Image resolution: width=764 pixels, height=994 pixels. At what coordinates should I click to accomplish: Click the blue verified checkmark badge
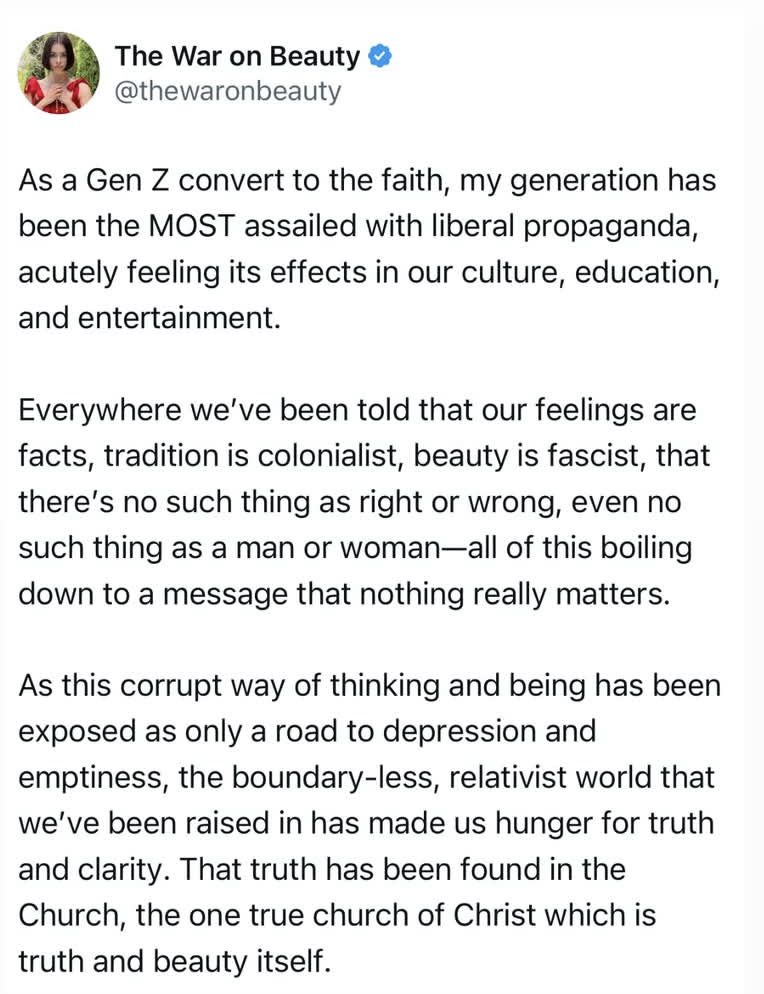point(380,56)
